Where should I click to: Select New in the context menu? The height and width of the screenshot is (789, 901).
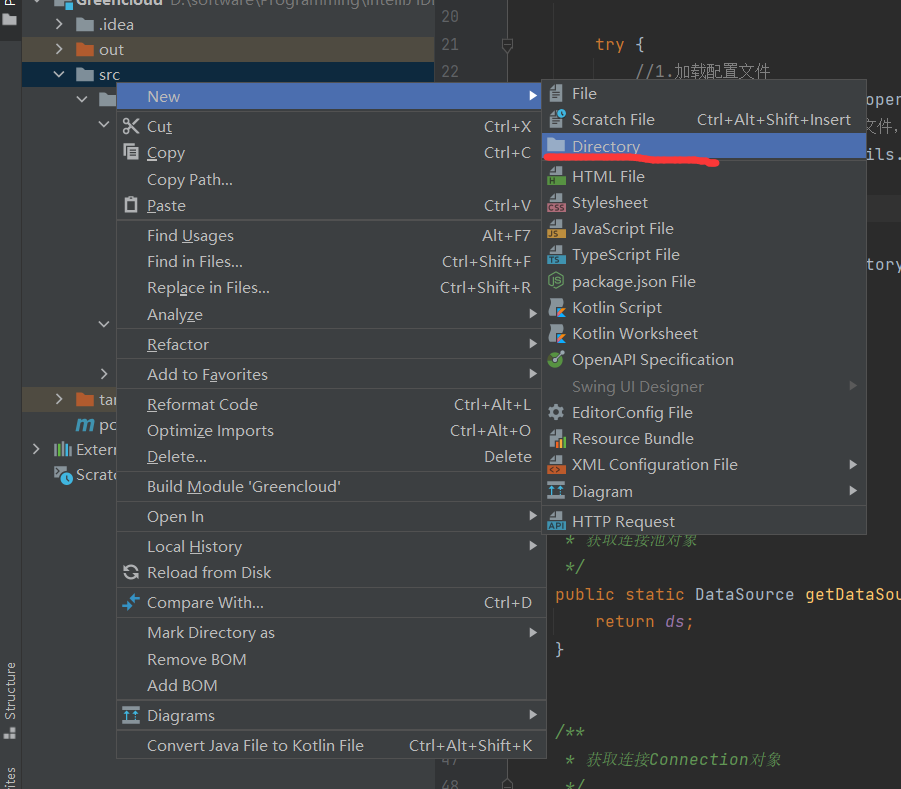331,96
